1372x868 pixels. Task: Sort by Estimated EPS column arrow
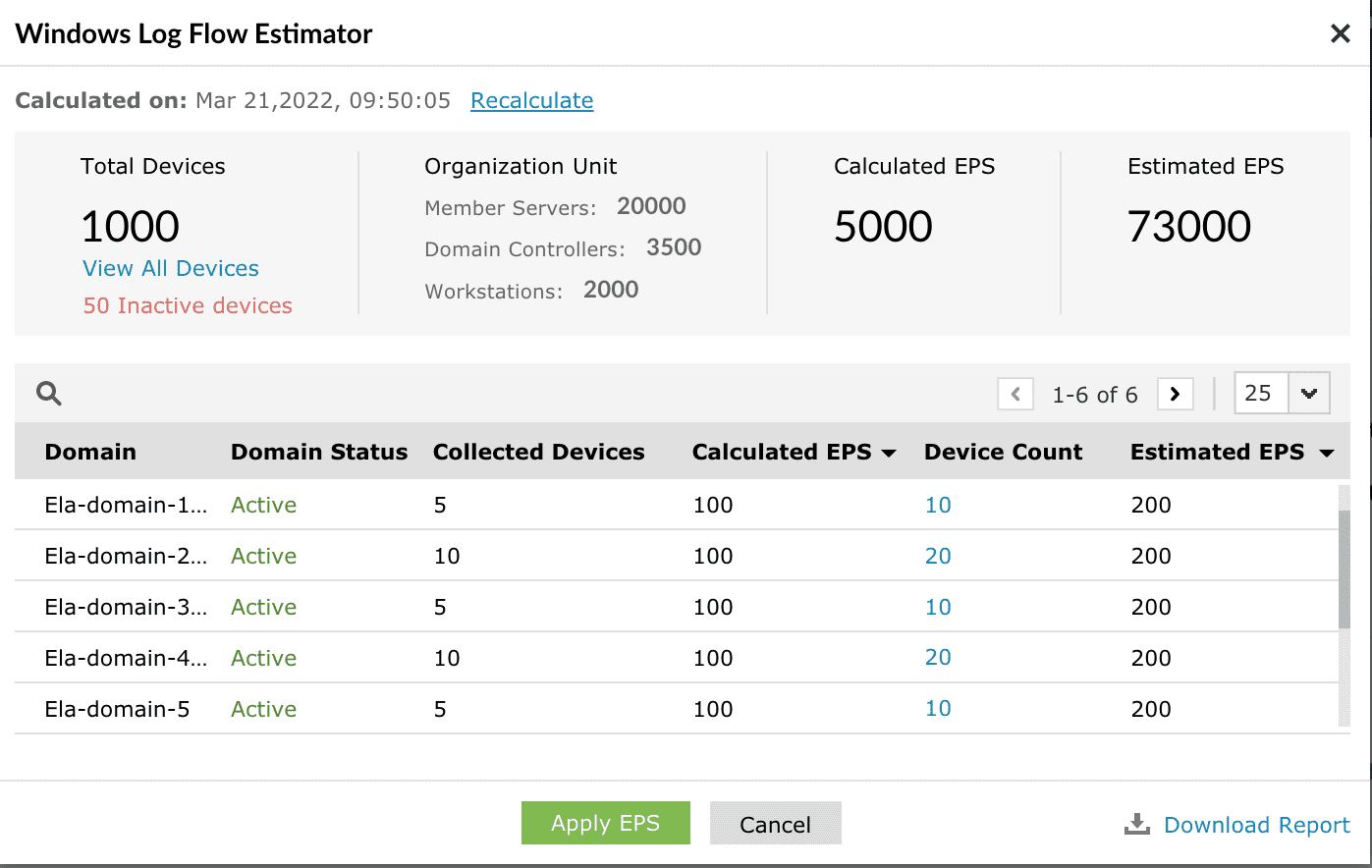[1327, 453]
